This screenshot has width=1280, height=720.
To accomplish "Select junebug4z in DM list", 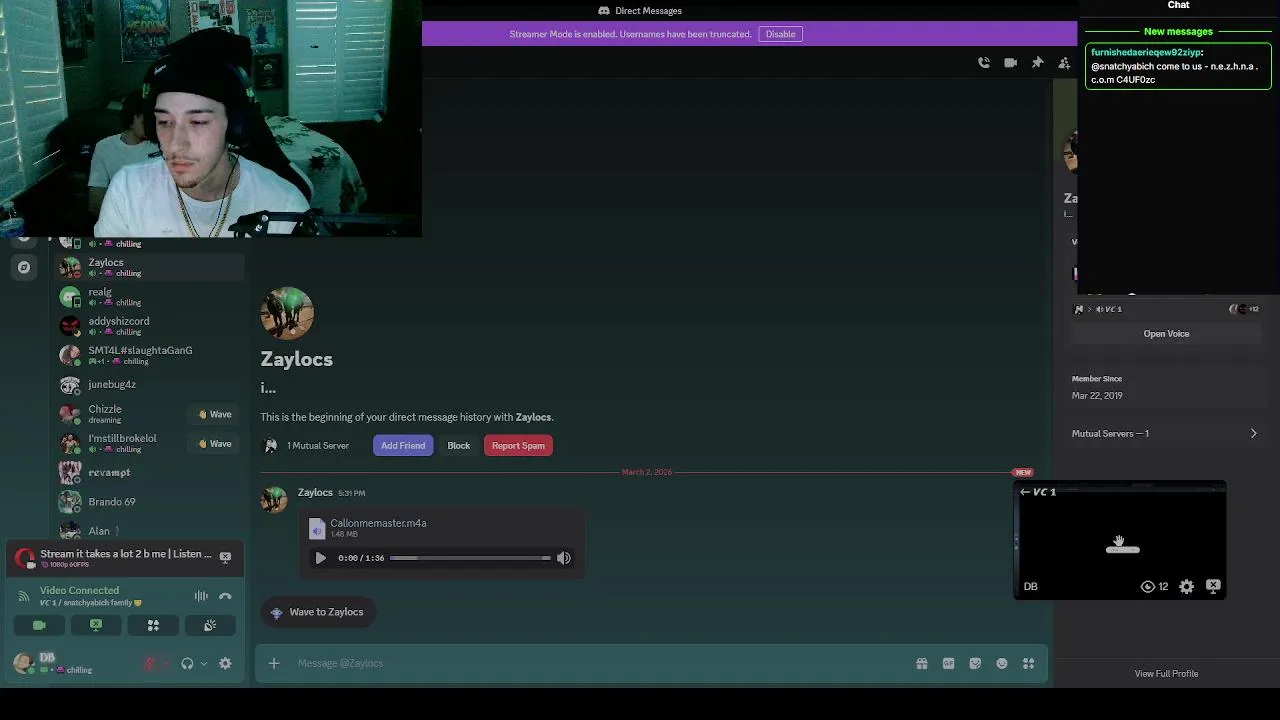I will coord(150,385).
